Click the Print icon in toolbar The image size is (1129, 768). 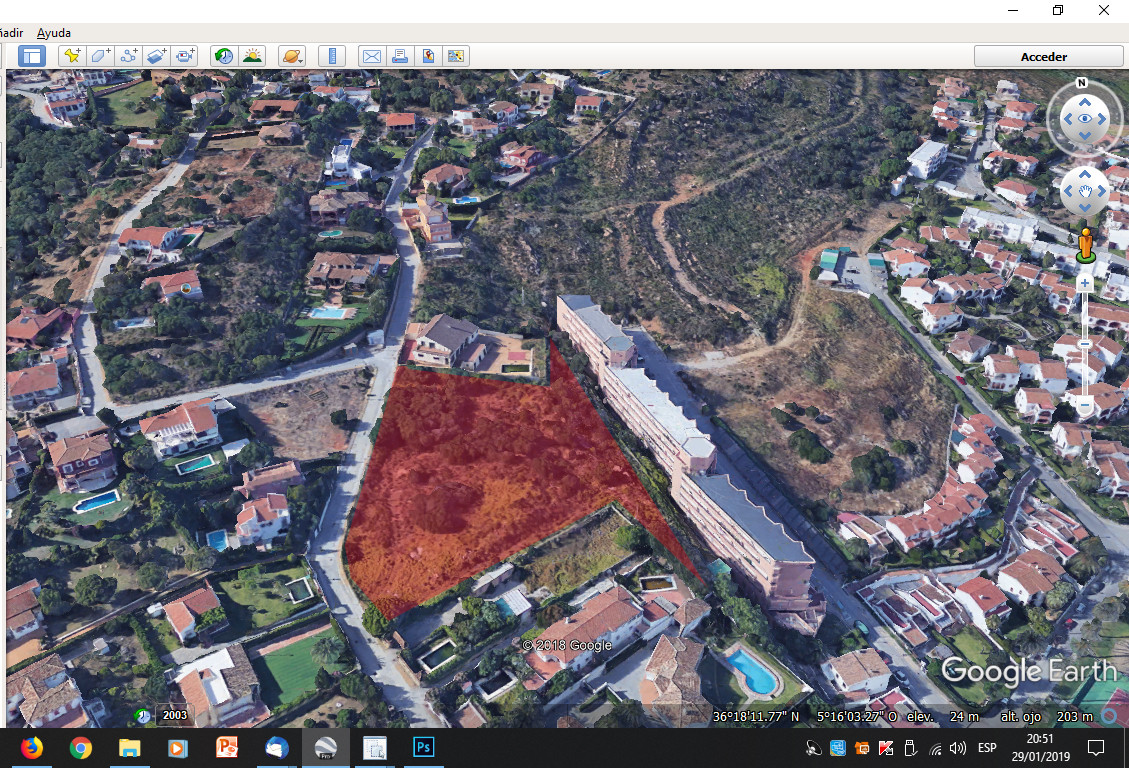pos(400,56)
